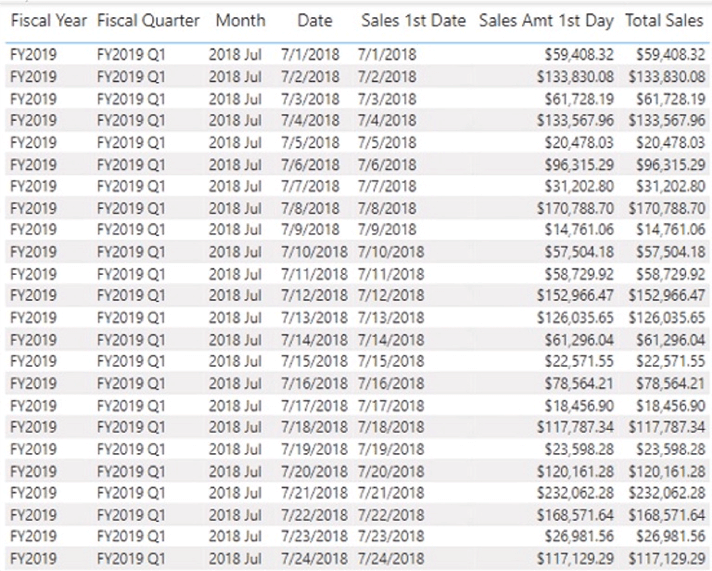Select $117,129.29 in Total Sales column
The image size is (712, 571).
pos(666,560)
